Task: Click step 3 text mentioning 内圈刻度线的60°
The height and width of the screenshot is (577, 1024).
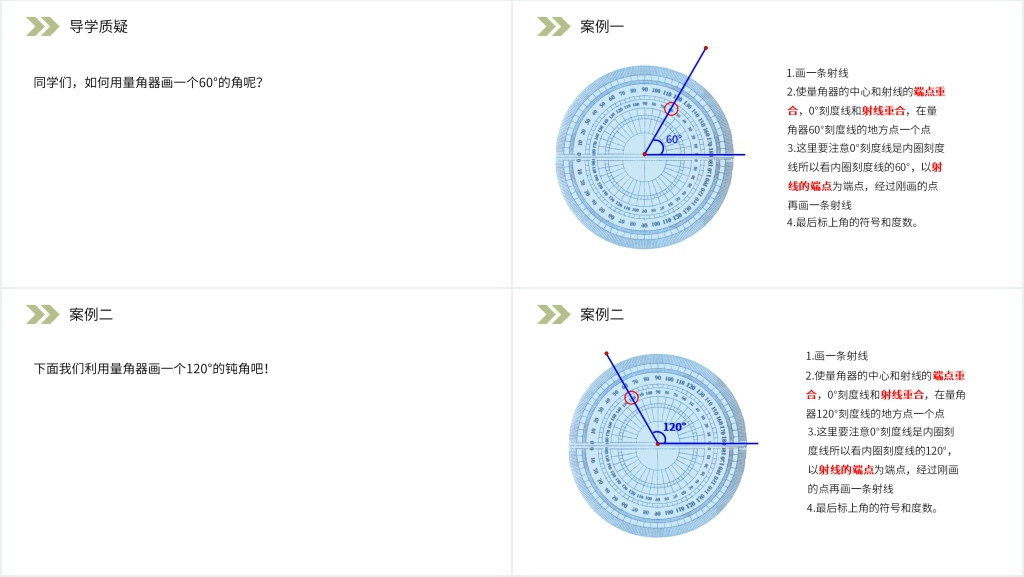Action: click(x=865, y=167)
